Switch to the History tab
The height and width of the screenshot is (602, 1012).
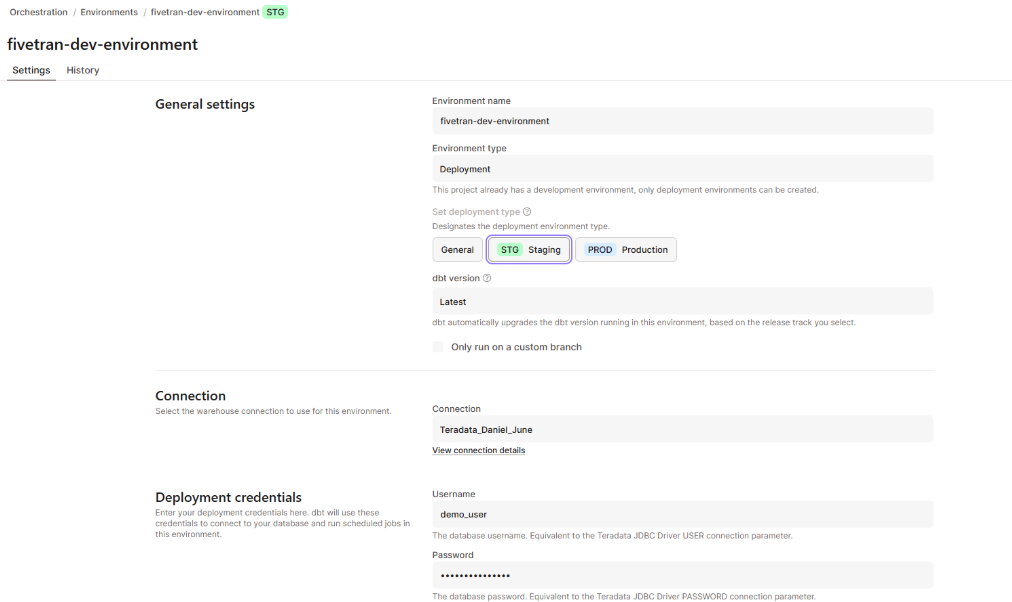click(x=83, y=70)
